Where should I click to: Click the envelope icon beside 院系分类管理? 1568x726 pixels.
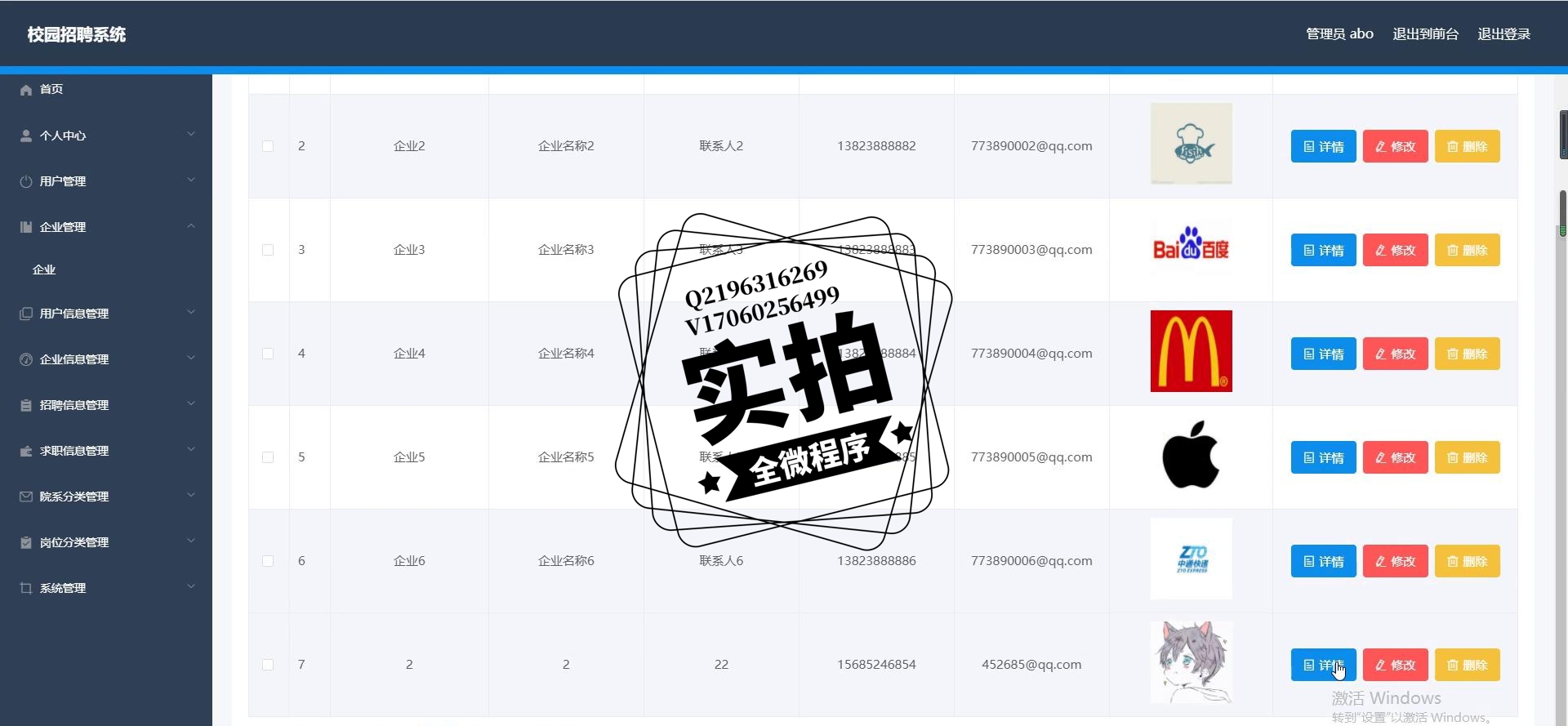[26, 497]
